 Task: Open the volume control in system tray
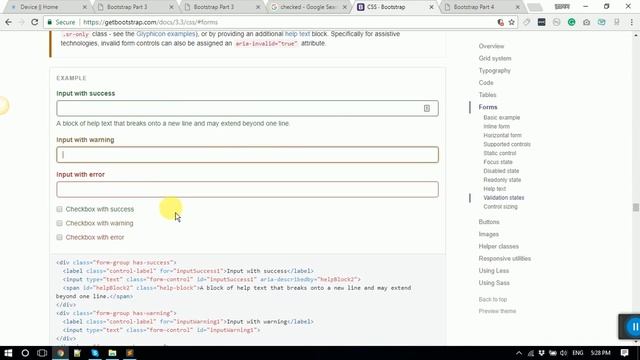pyautogui.click(x=564, y=353)
